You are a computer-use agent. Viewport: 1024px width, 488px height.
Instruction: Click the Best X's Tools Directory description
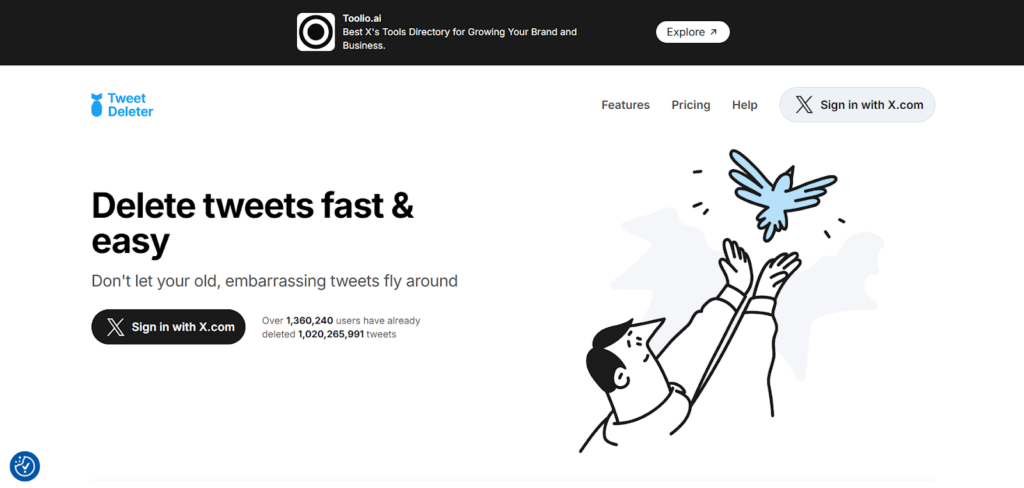(460, 39)
